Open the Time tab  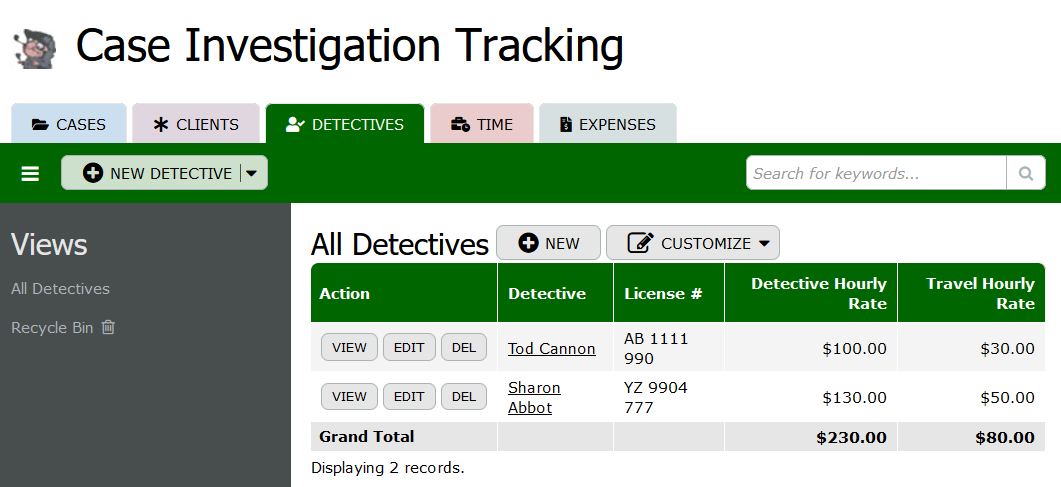(482, 125)
